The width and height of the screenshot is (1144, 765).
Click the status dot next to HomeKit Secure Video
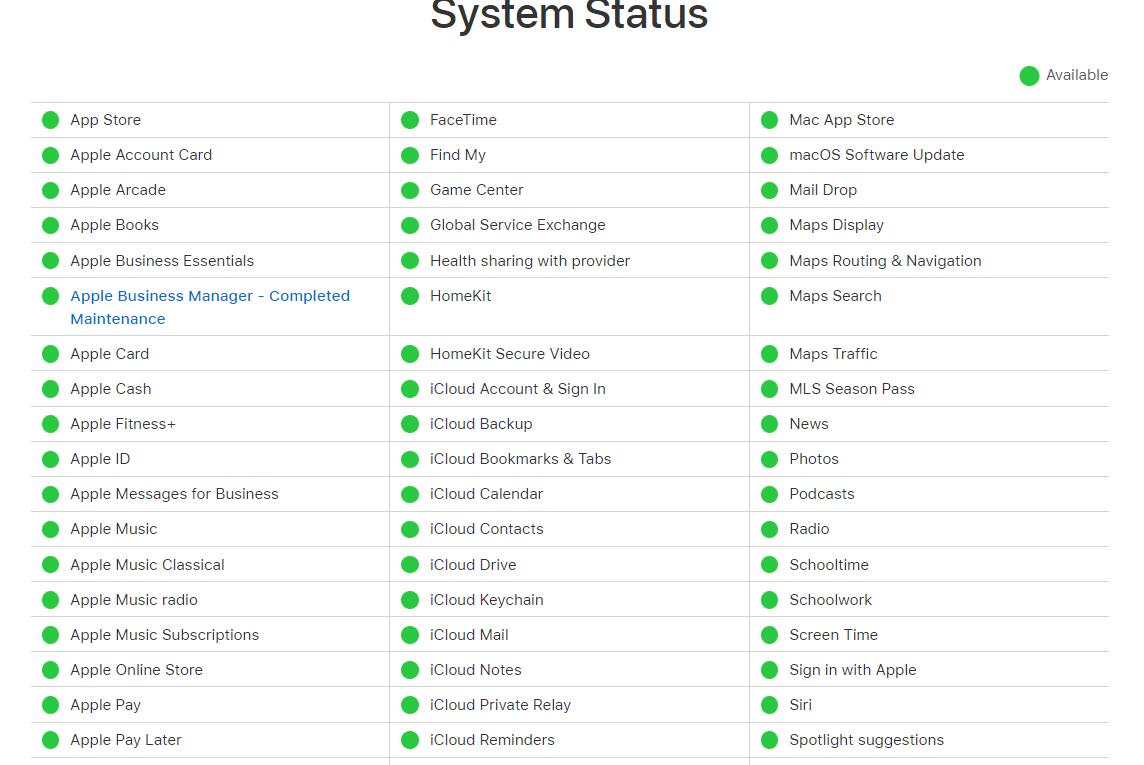coord(410,354)
